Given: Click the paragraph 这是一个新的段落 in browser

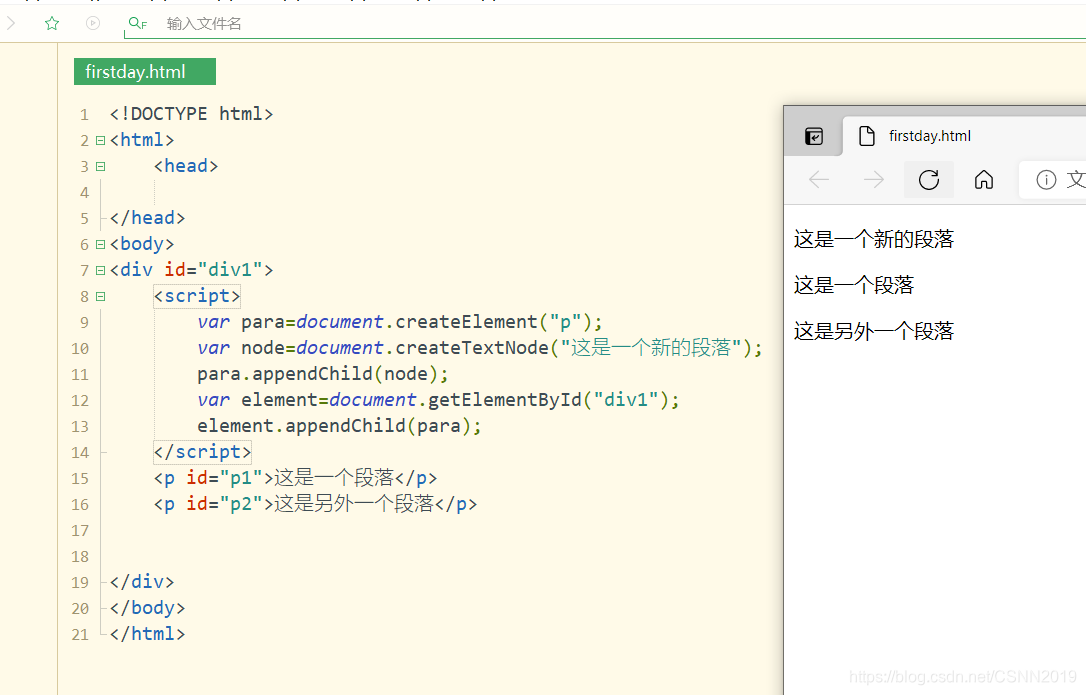Looking at the screenshot, I should tap(874, 240).
